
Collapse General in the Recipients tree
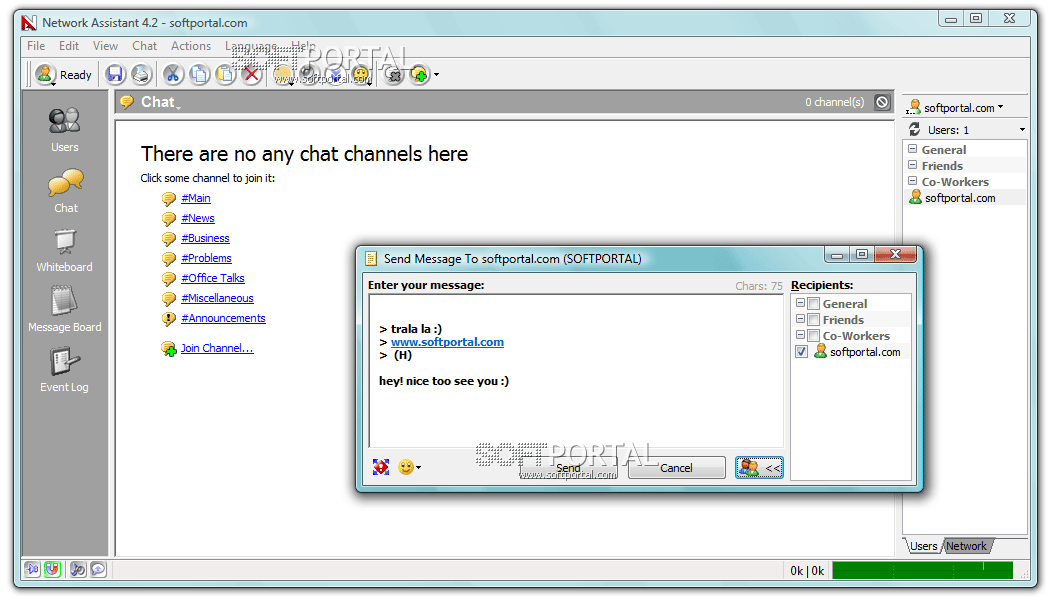(800, 303)
